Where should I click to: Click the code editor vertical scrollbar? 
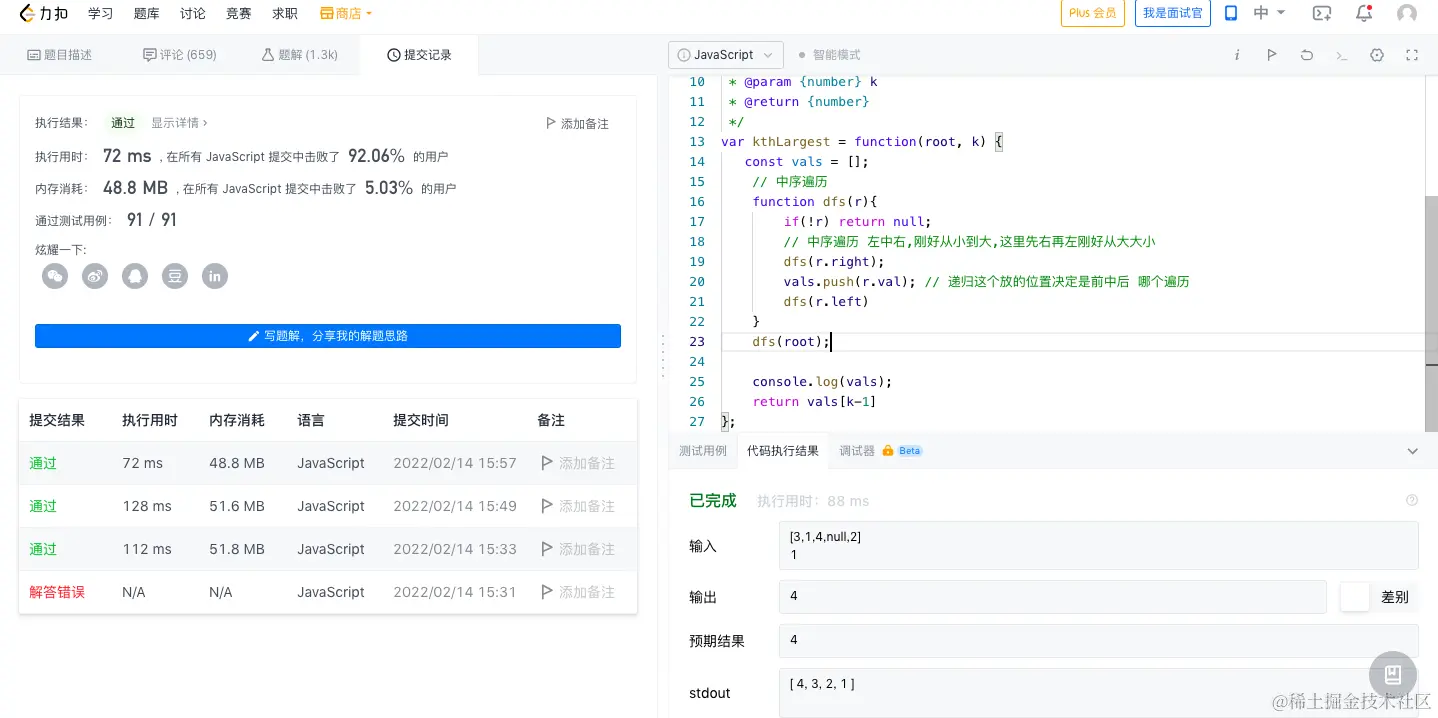(1431, 313)
